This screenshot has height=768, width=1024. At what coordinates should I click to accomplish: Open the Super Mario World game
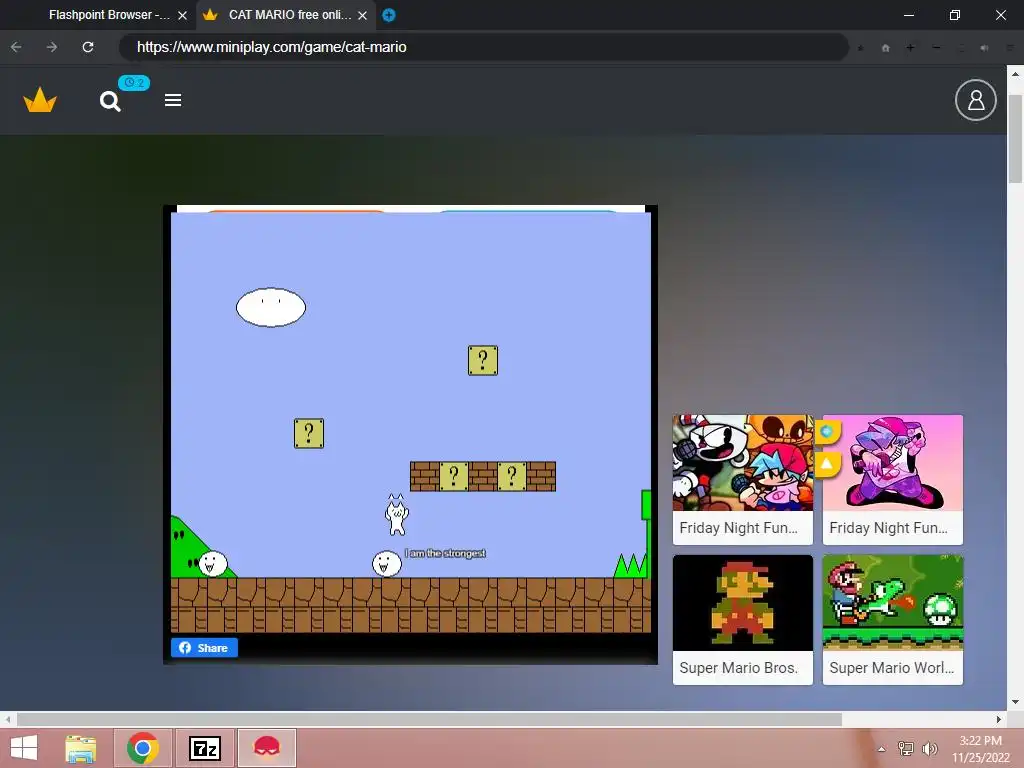click(892, 620)
